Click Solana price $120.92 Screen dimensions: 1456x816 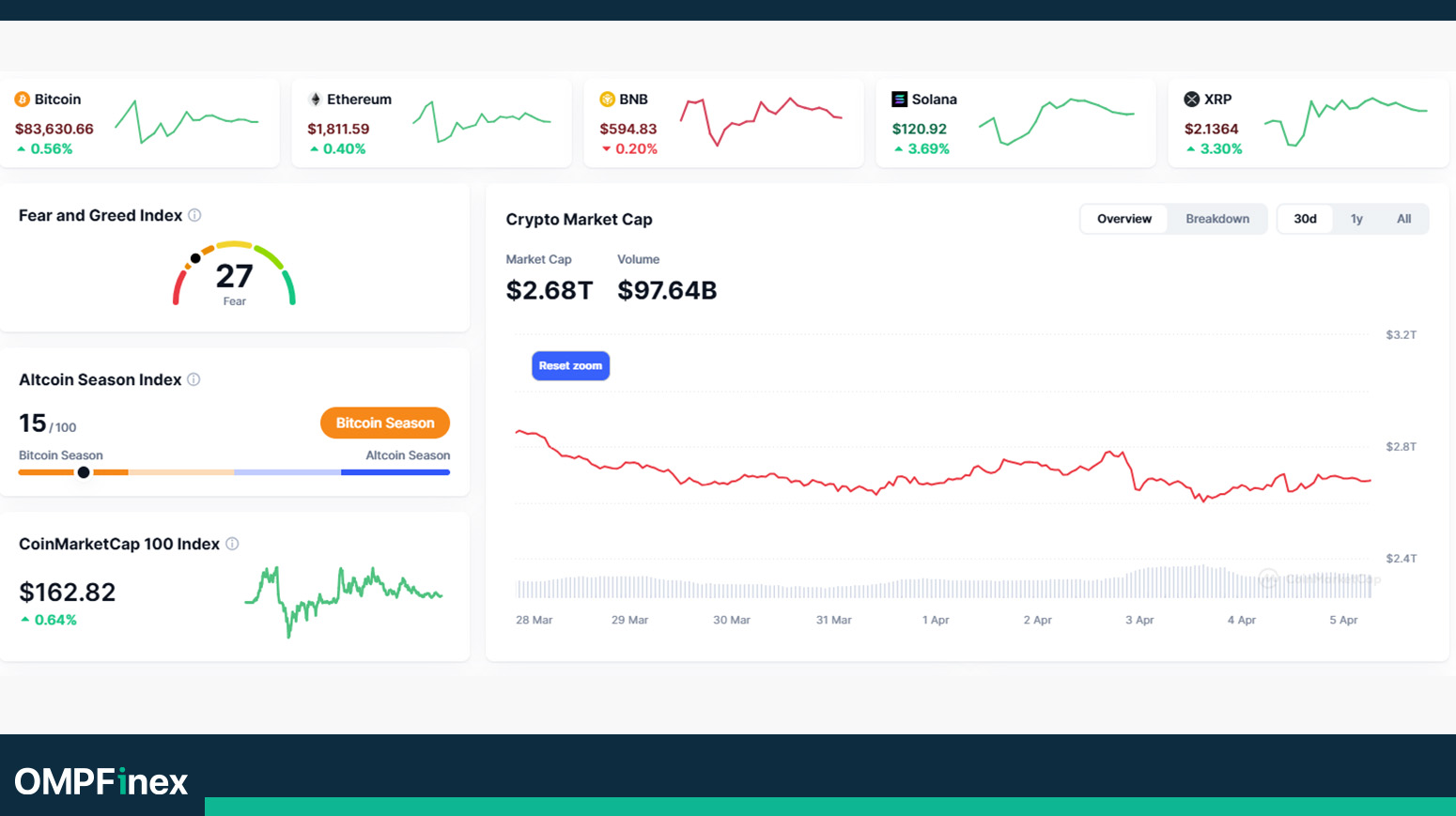[920, 129]
